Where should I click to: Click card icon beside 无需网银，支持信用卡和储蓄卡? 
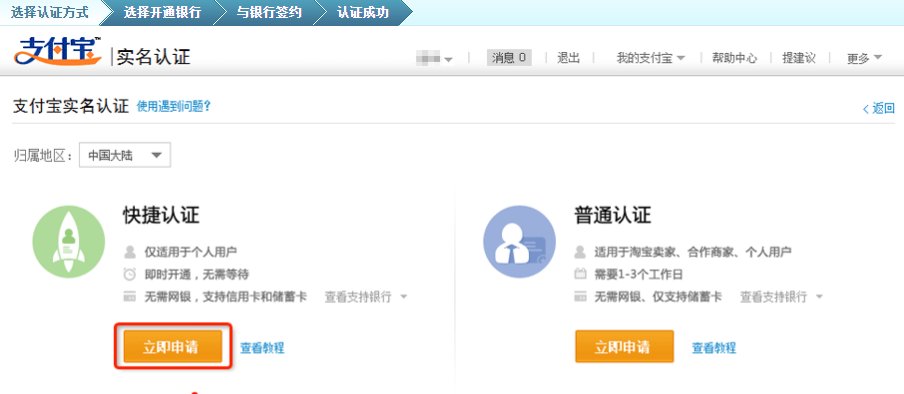(x=130, y=297)
